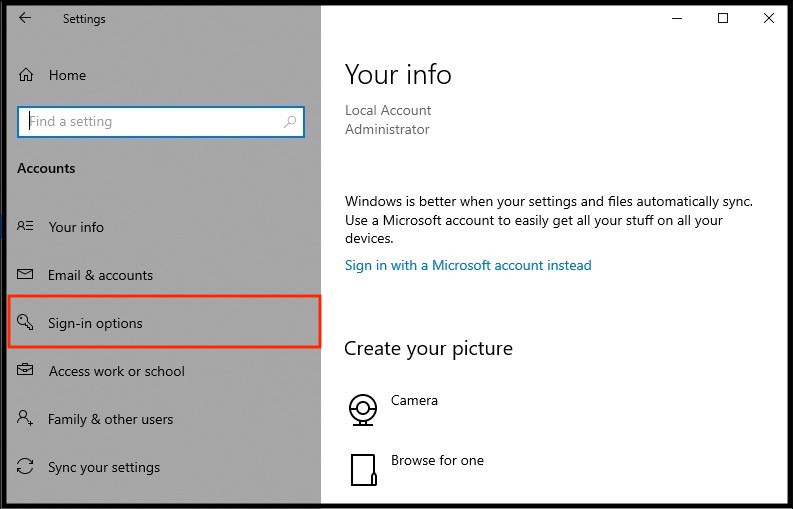
Task: Click the Email & accounts envelope icon
Action: coord(25,274)
